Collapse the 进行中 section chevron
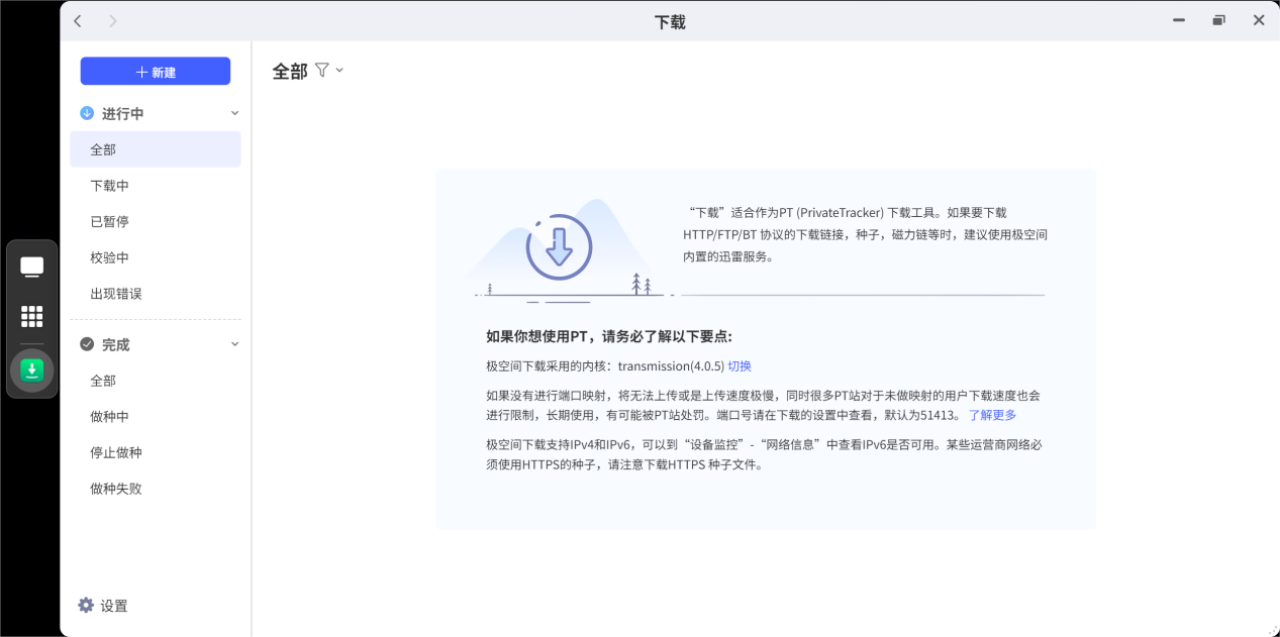This screenshot has height=637, width=1280. coord(235,114)
